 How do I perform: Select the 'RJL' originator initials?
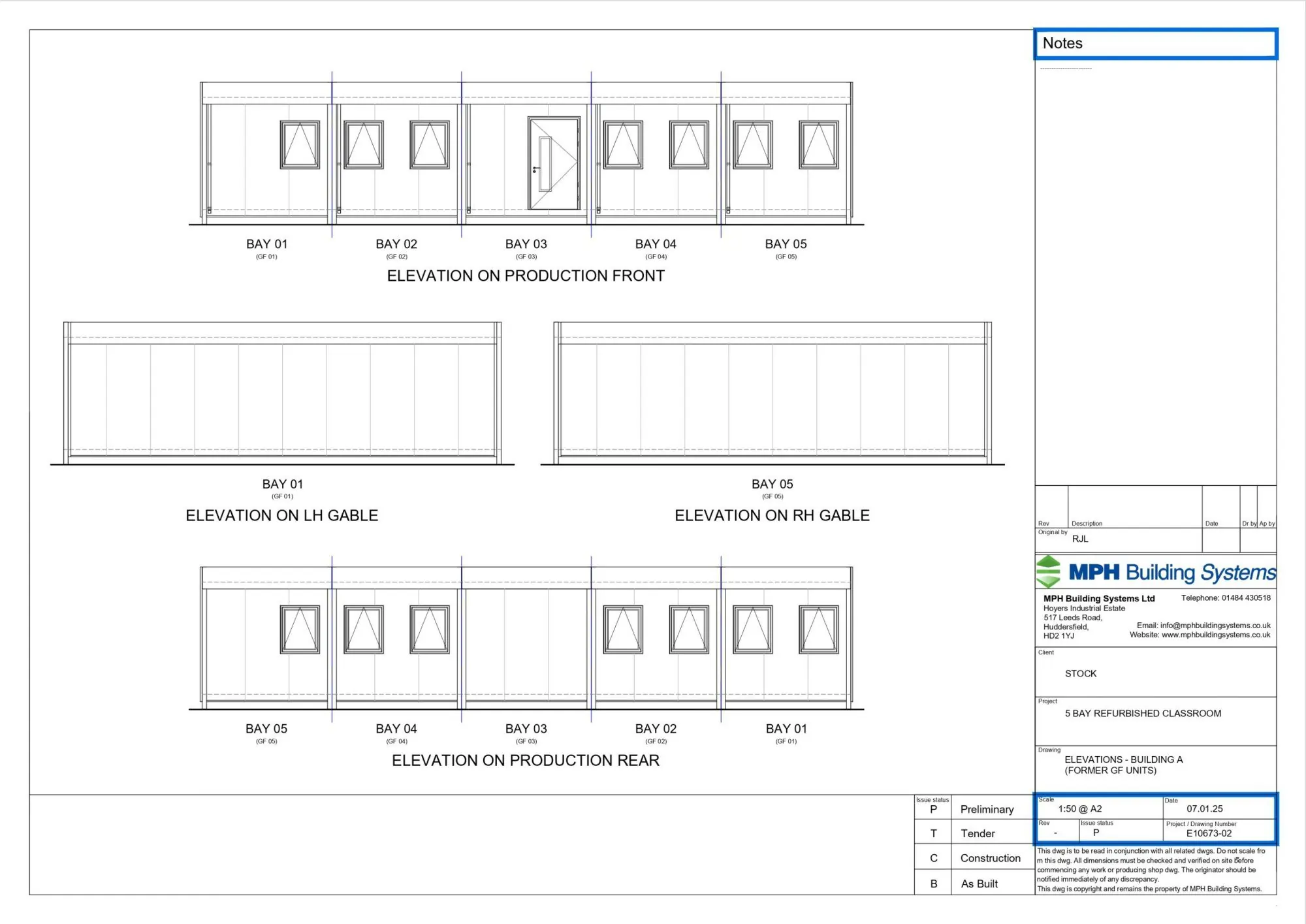1080,539
